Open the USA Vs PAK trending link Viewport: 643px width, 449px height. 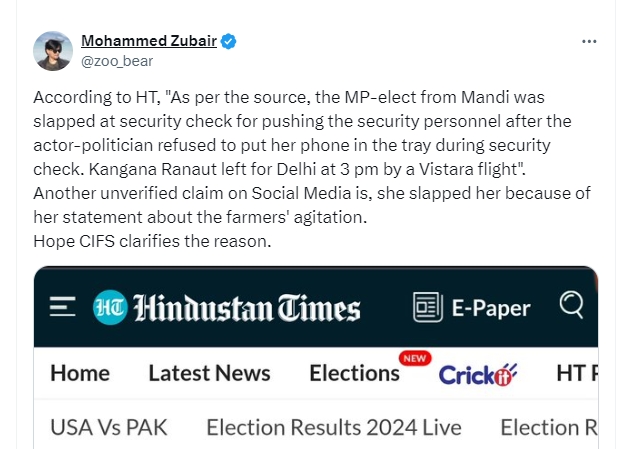(x=109, y=428)
